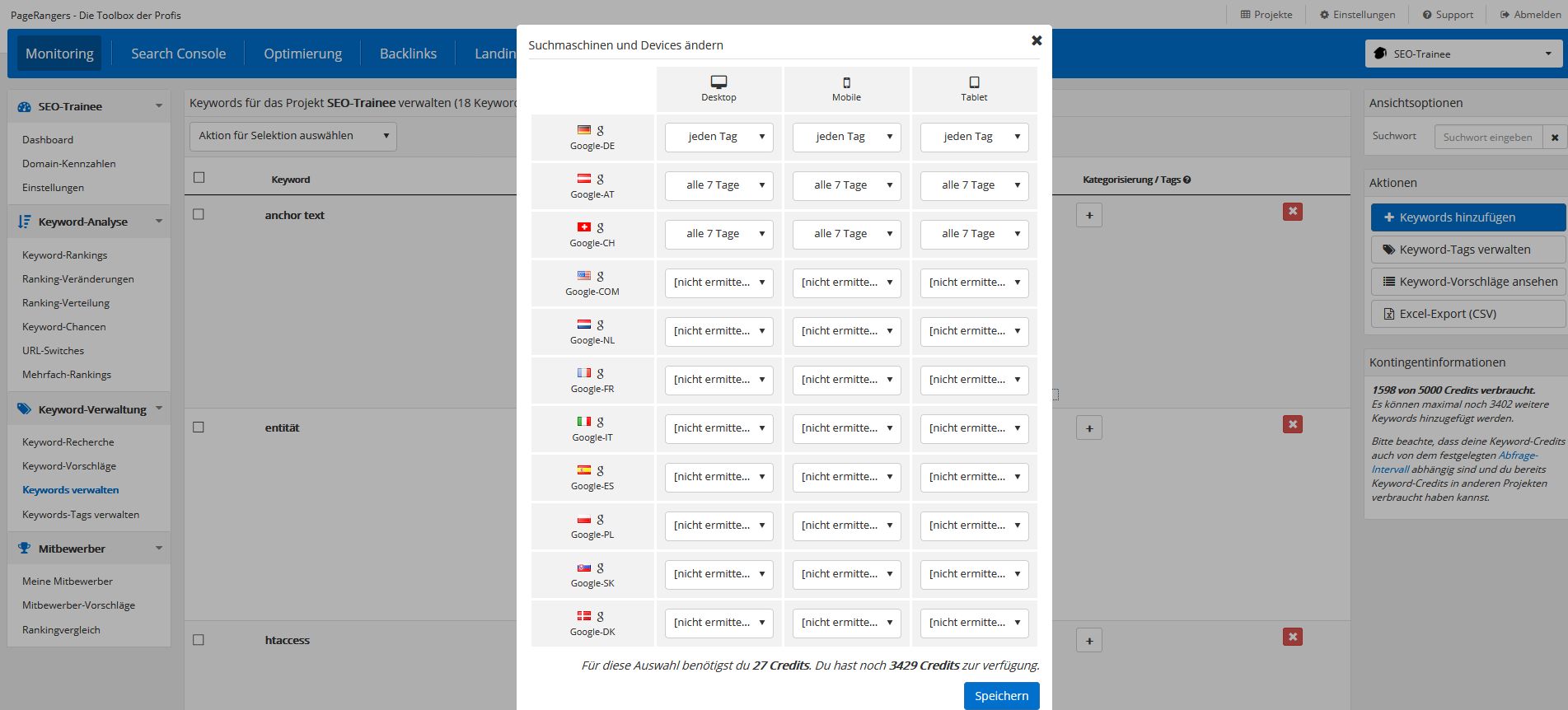Switch to the Optimierung tab

coord(302,54)
